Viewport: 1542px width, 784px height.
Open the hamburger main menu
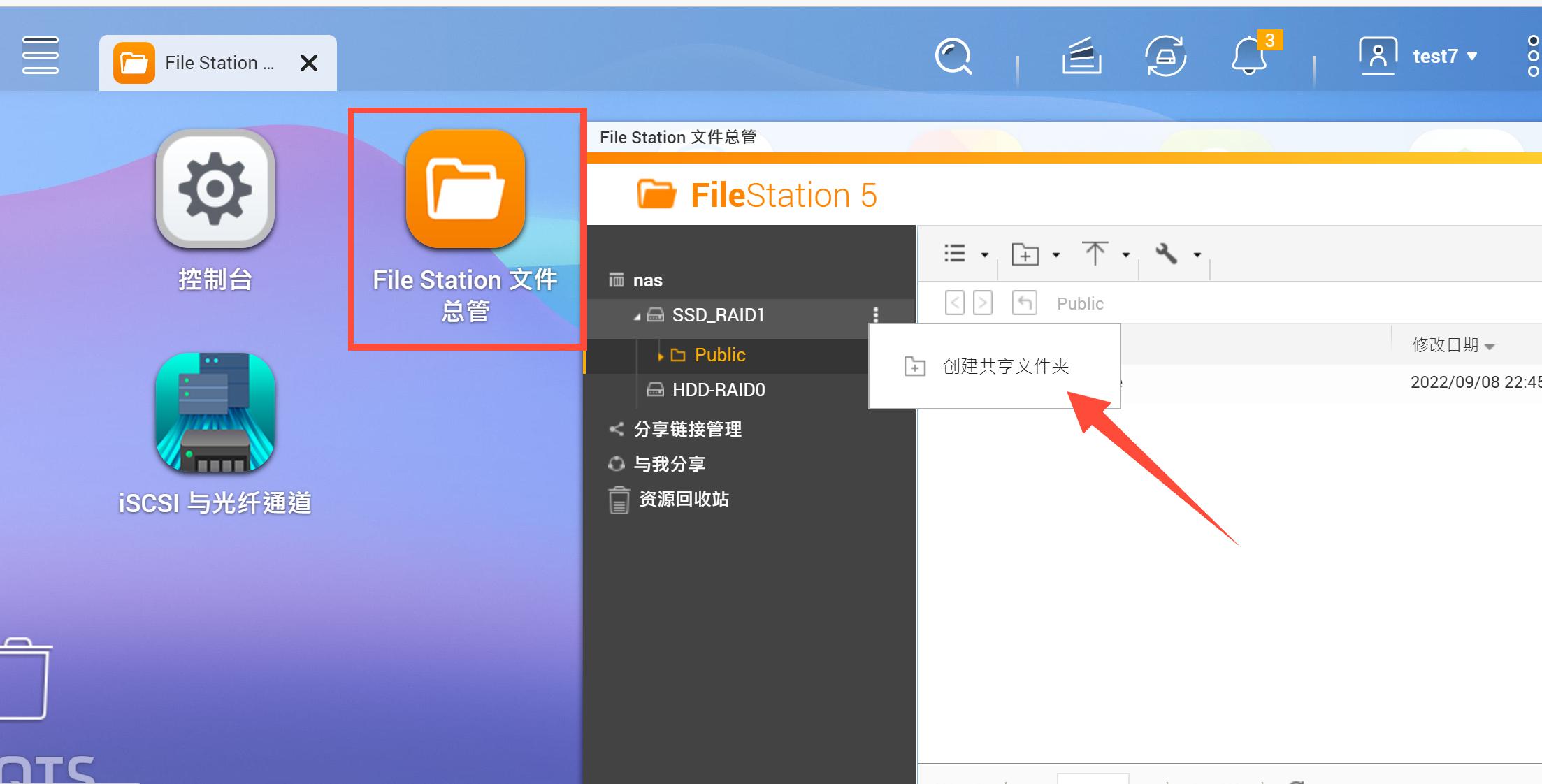(x=39, y=56)
